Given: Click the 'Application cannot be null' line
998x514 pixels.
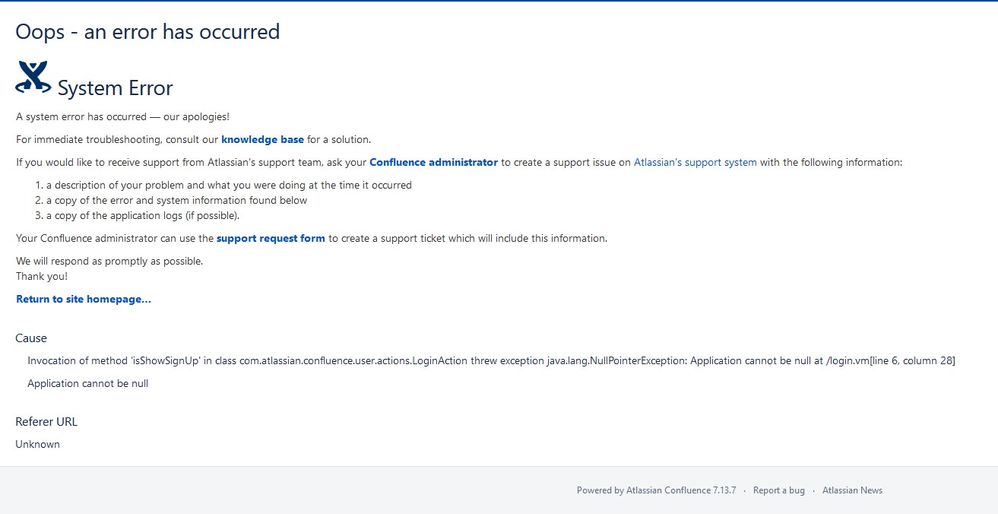Looking at the screenshot, I should click(x=88, y=384).
